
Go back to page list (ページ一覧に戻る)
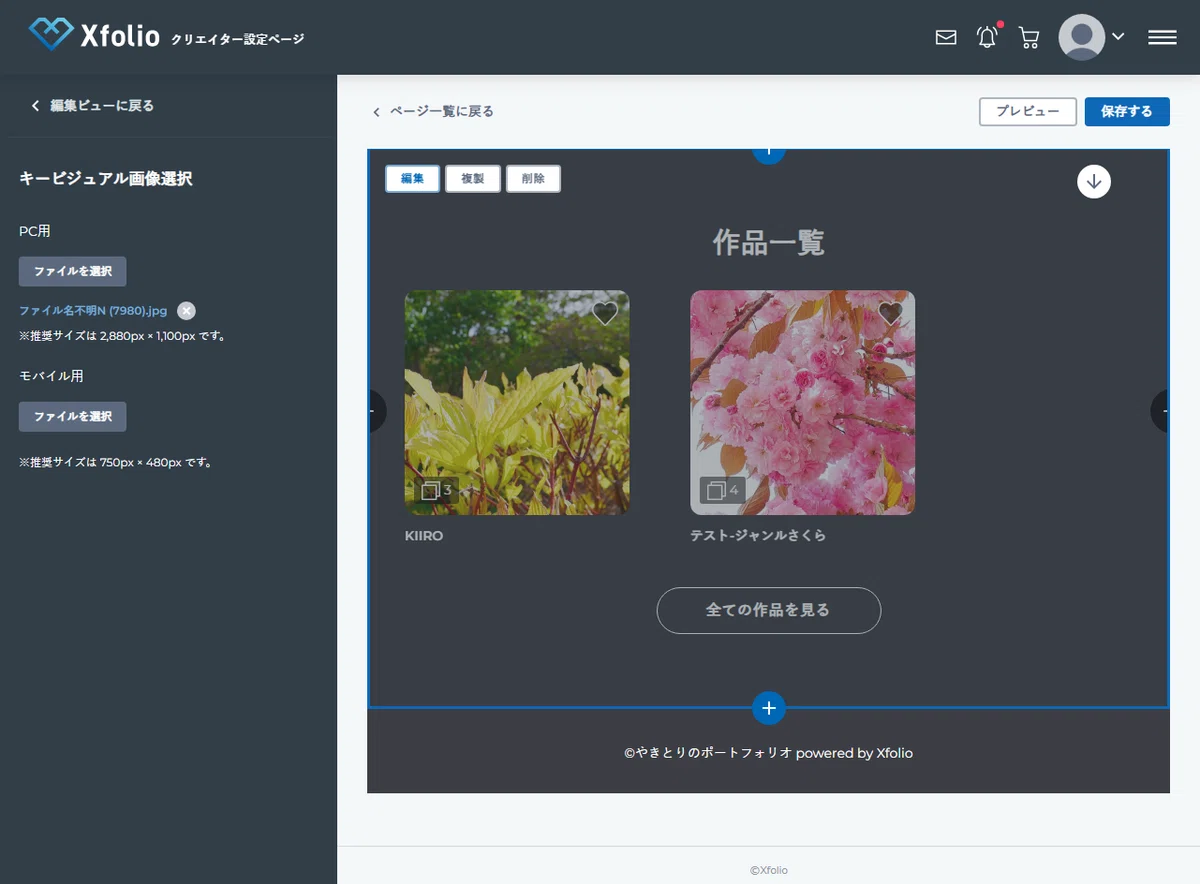click(433, 111)
